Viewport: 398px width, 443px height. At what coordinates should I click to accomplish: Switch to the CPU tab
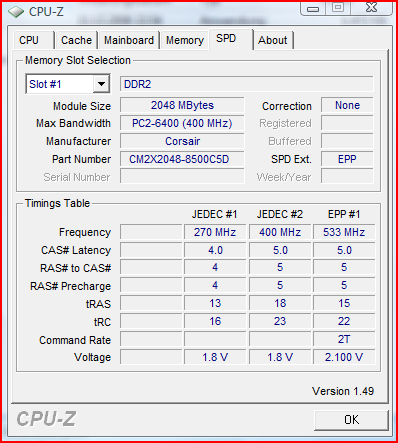point(34,40)
